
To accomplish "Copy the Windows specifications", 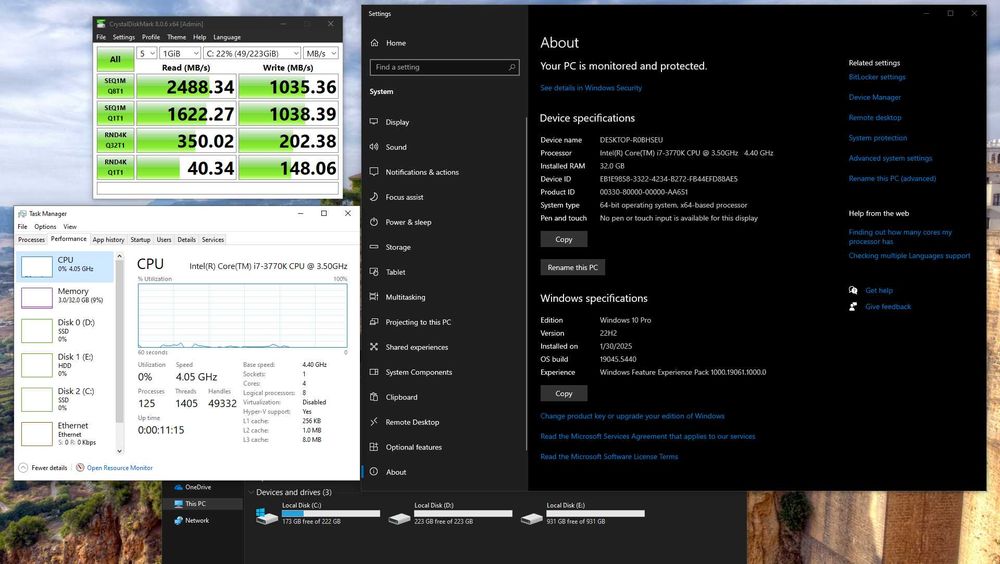I will (564, 394).
